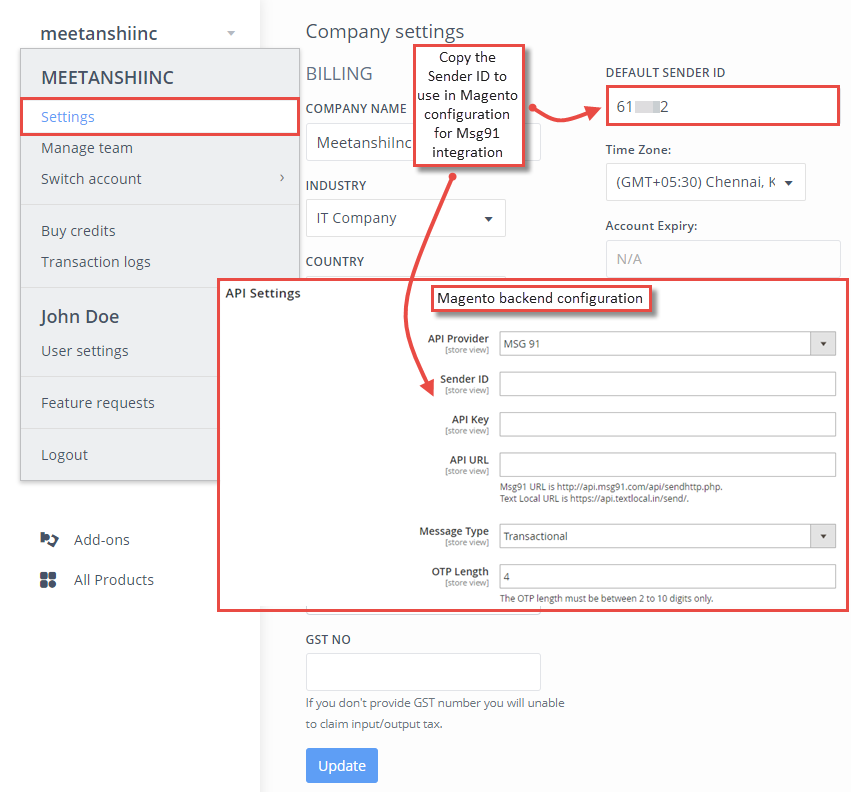Select Manage team menu item
The width and height of the screenshot is (851, 792).
click(87, 148)
